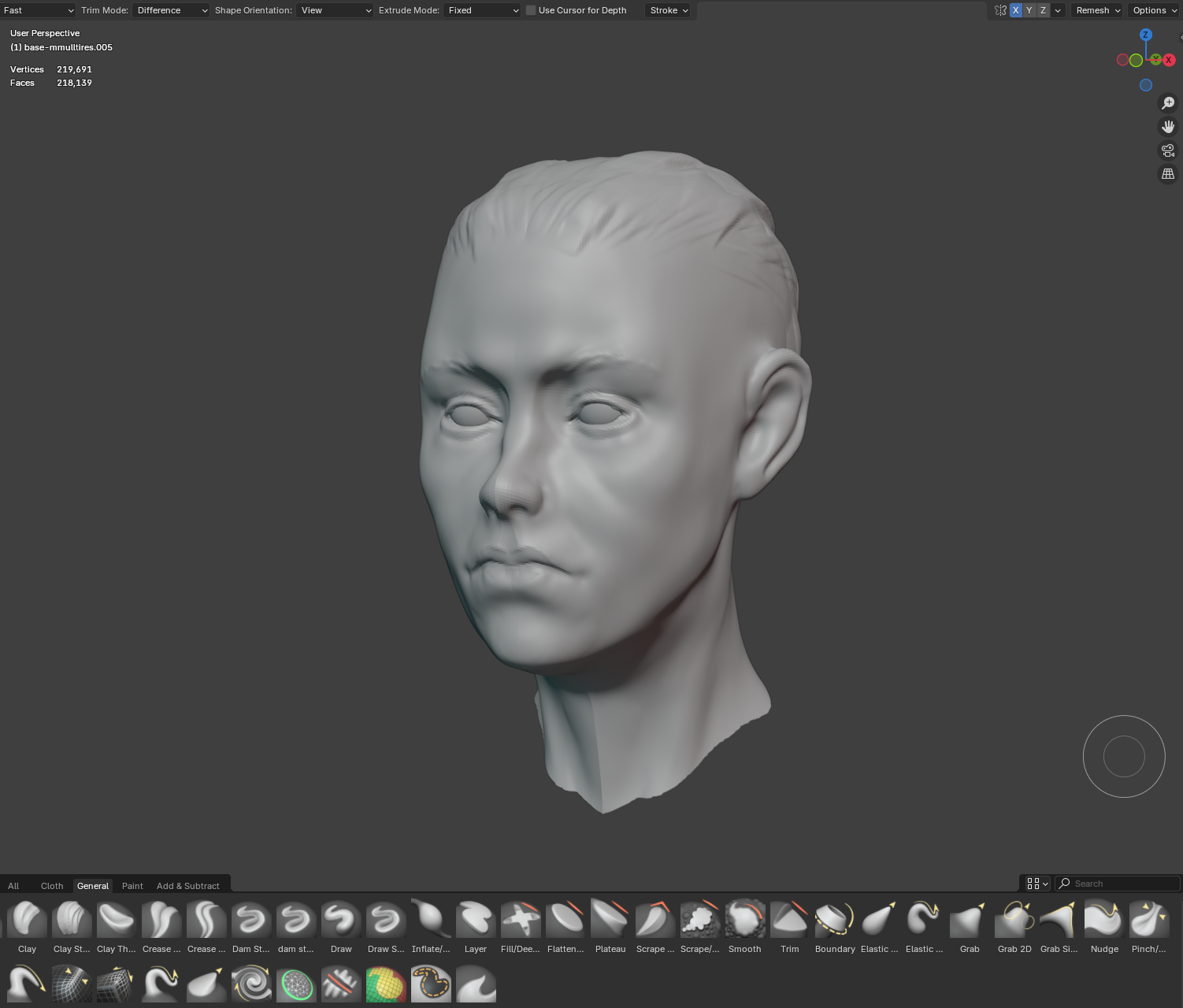Click the negative Z gizmo circle

[1146, 85]
